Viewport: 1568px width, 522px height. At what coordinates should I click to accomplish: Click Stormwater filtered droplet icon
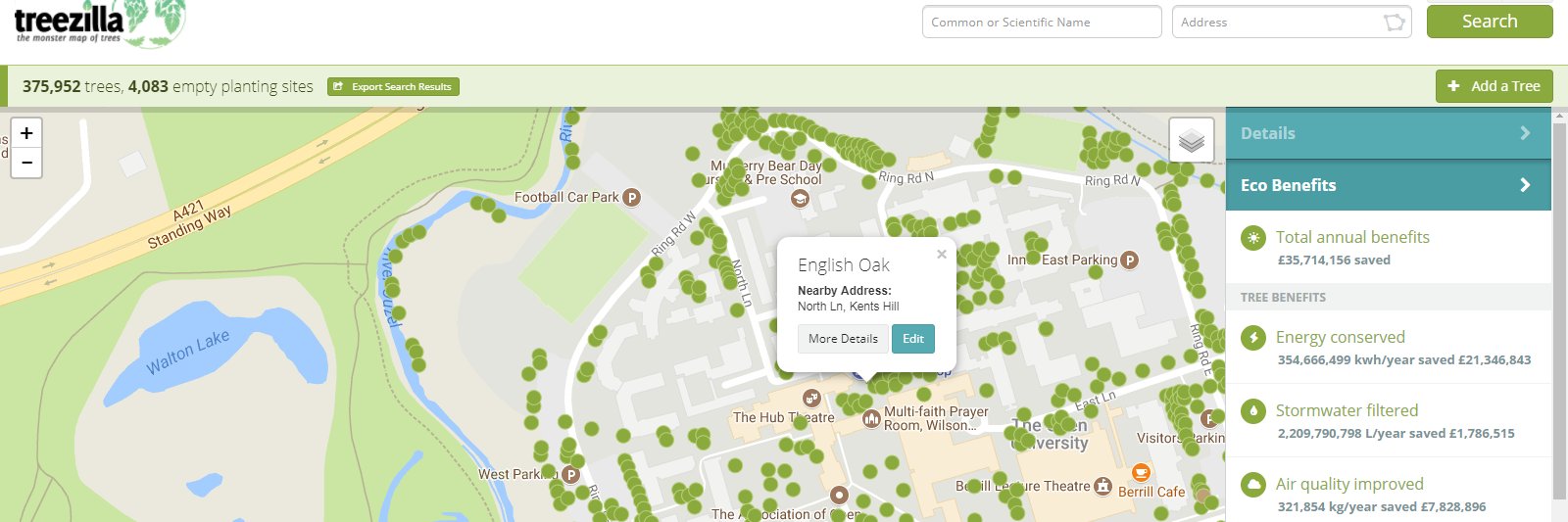1252,411
